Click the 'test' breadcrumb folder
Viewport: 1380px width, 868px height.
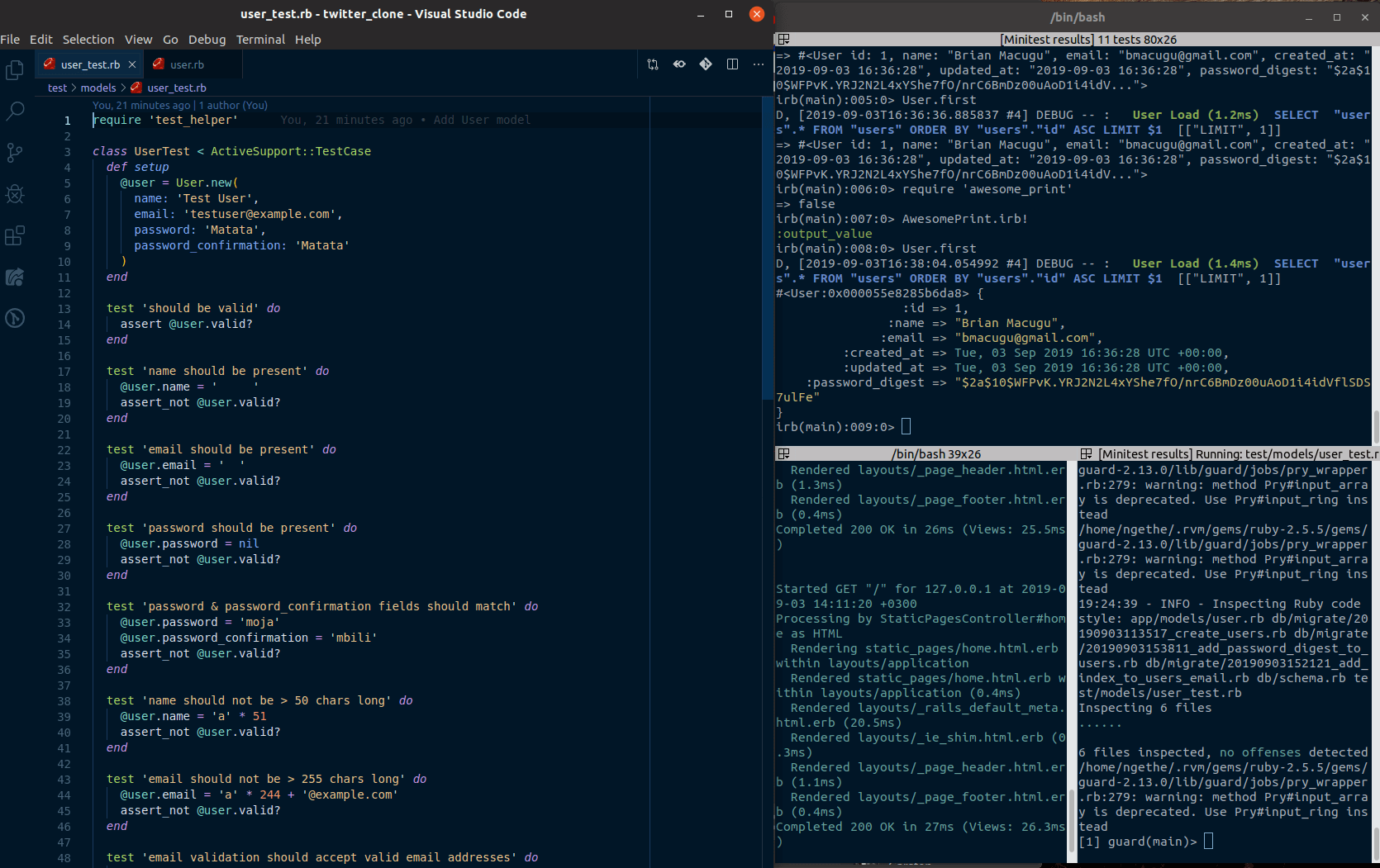[57, 88]
